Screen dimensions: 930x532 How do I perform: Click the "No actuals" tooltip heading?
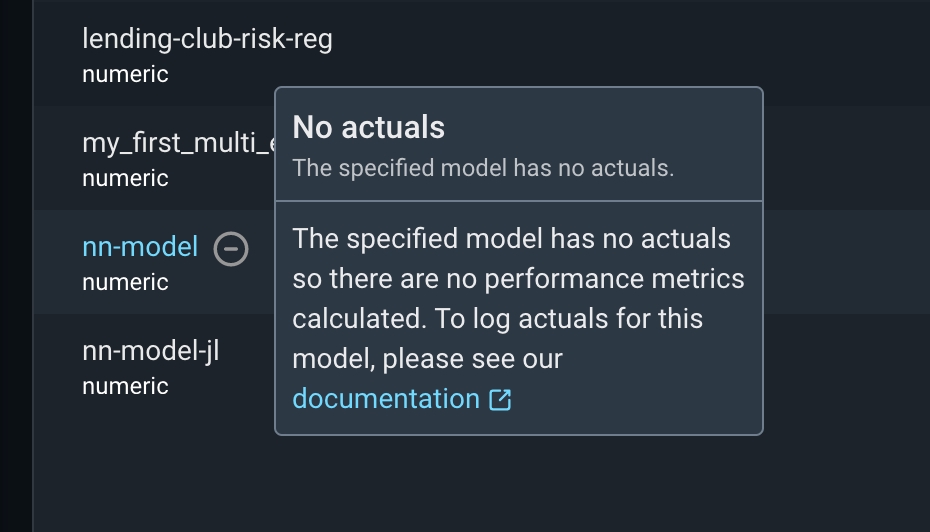pyautogui.click(x=368, y=127)
